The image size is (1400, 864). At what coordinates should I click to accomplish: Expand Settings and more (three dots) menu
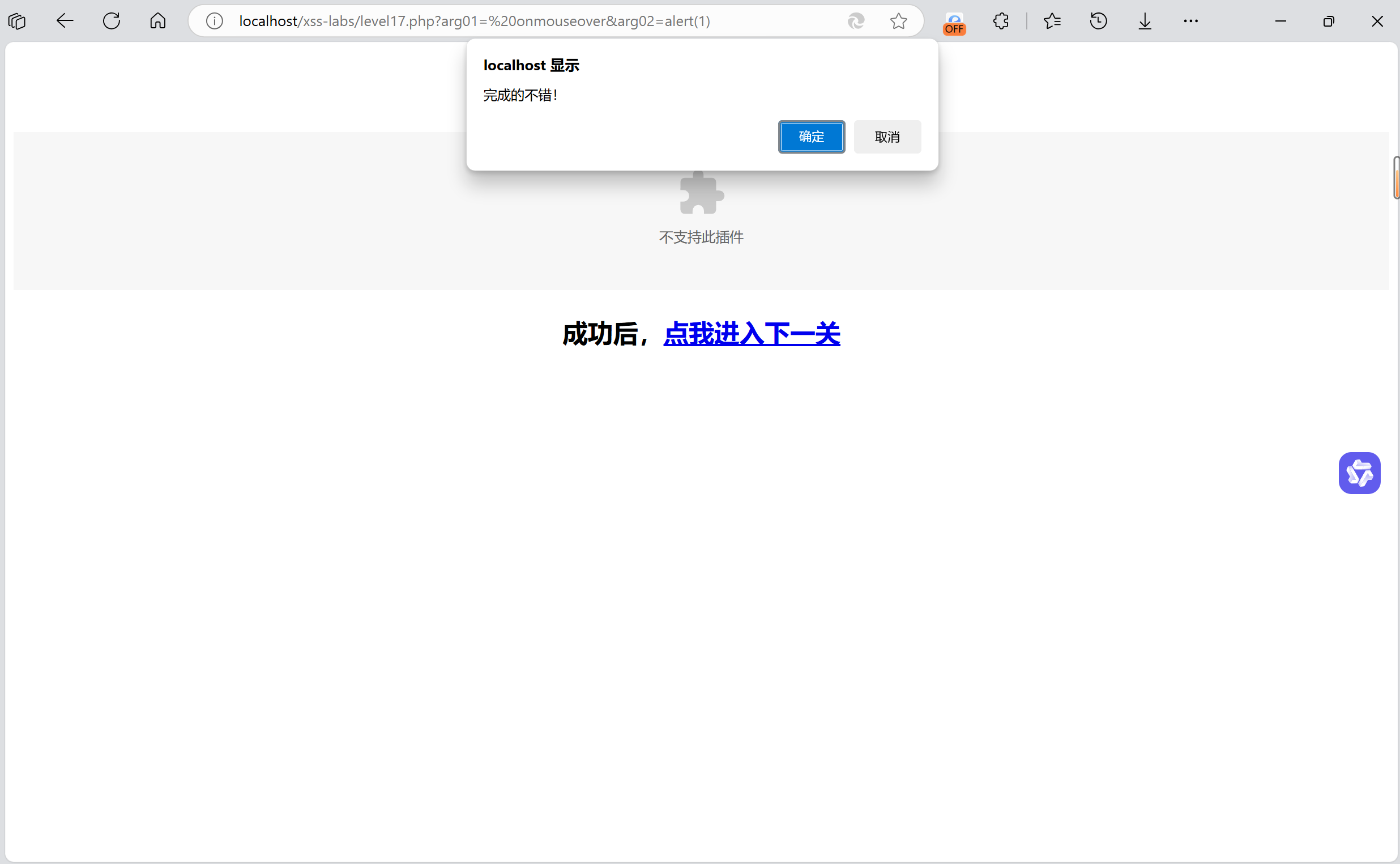(x=1191, y=21)
